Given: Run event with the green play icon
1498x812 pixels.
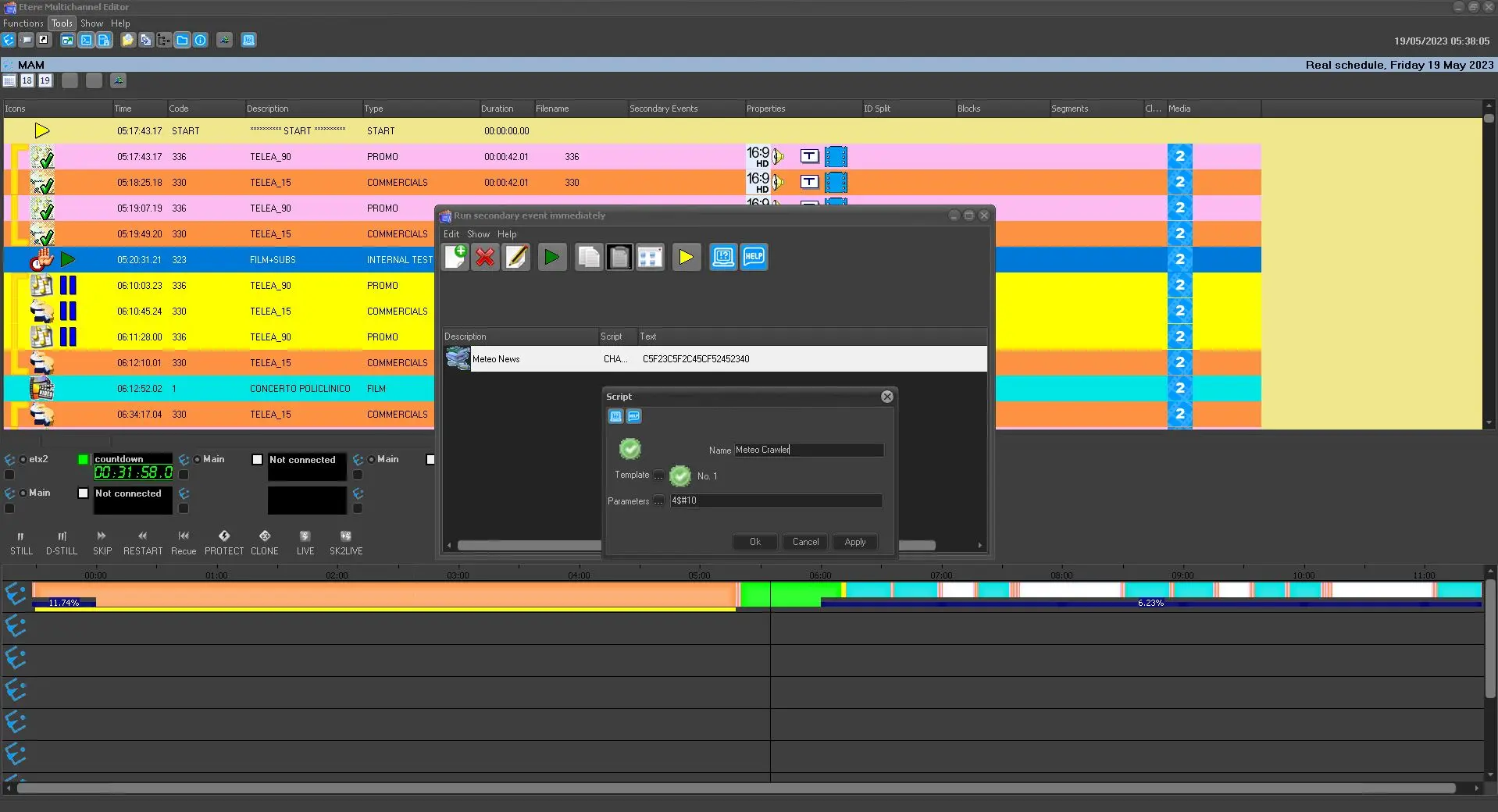Looking at the screenshot, I should pos(551,257).
